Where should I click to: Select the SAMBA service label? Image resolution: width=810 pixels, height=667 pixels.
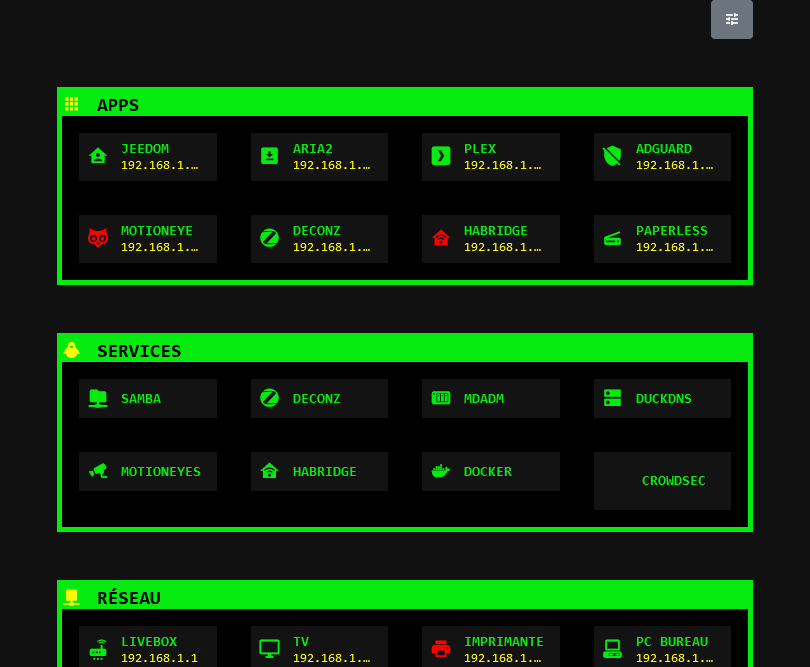tap(141, 398)
